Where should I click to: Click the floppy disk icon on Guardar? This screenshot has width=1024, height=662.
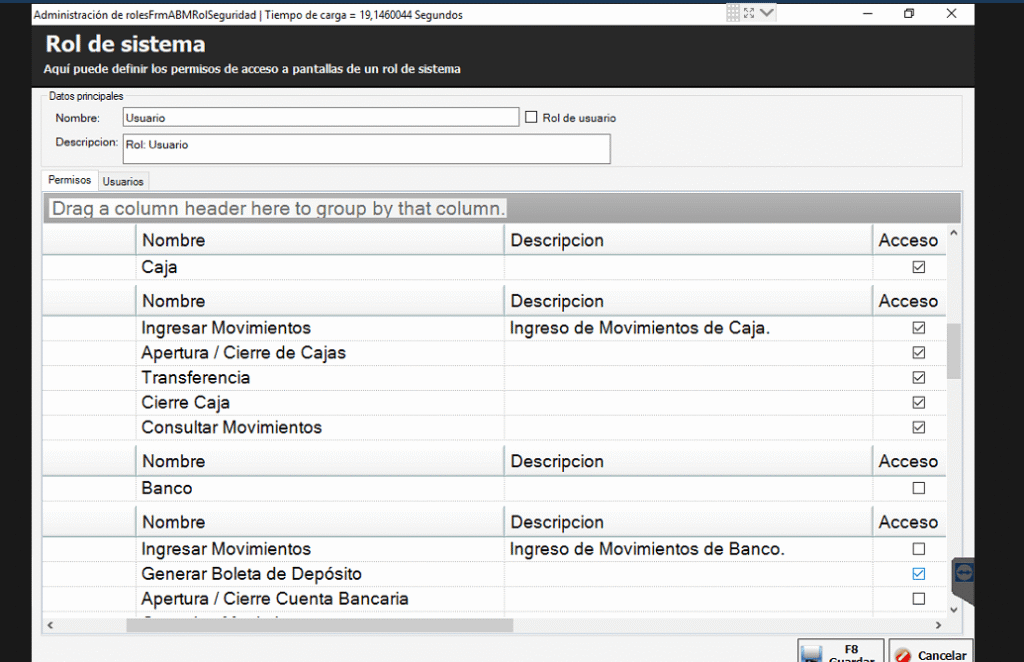tap(812, 655)
